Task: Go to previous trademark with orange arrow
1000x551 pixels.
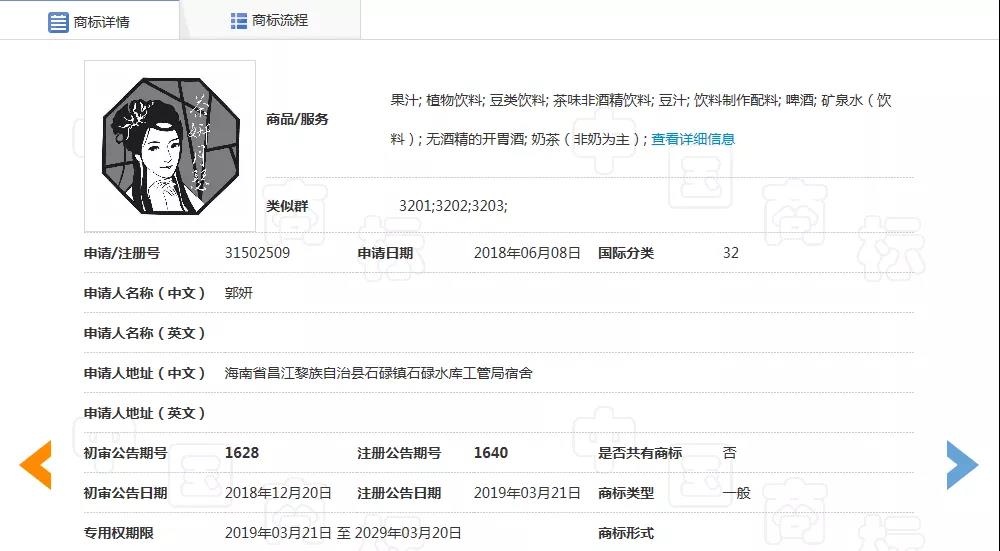Action: click(x=35, y=465)
